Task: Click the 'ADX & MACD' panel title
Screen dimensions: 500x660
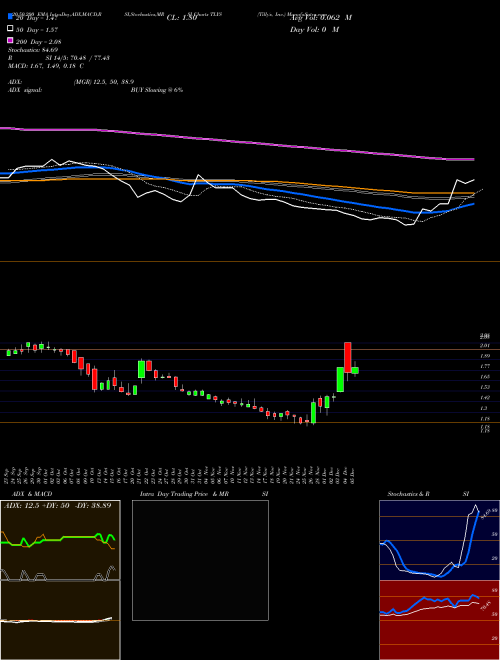Action: [x=32, y=494]
